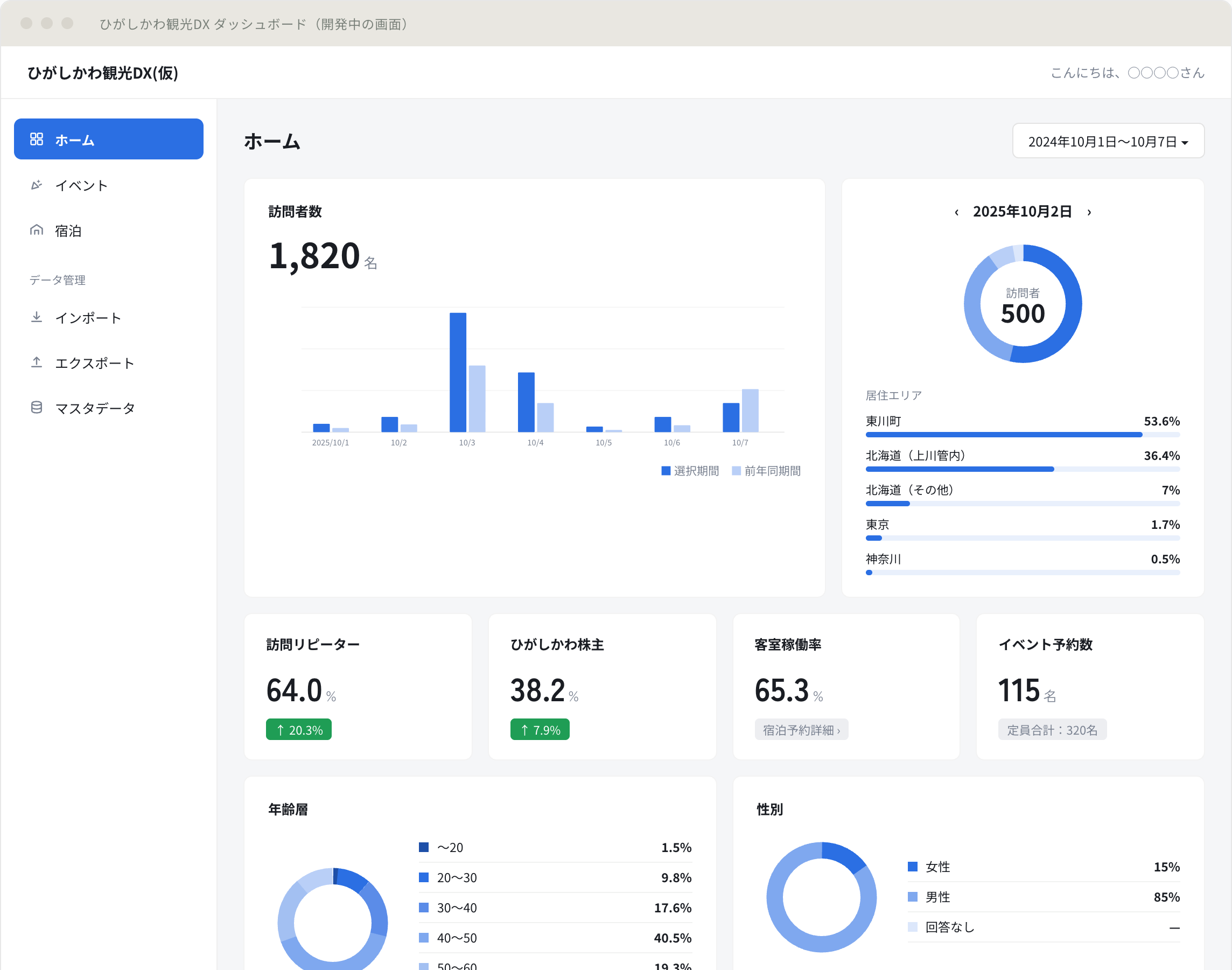
Task: Go to next date with right chevron
Action: tap(1089, 212)
